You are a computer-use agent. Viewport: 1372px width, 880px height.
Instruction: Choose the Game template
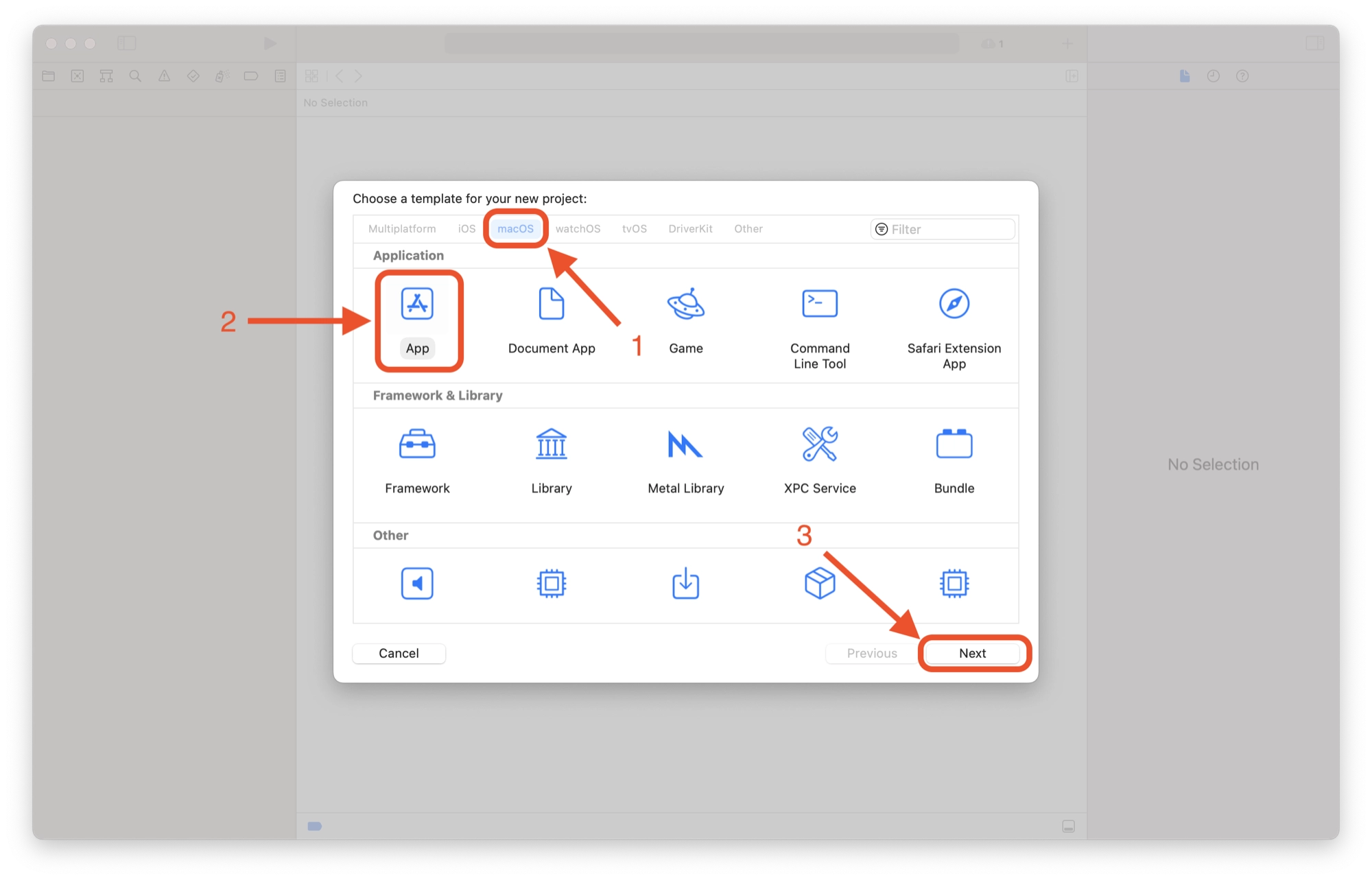point(685,321)
